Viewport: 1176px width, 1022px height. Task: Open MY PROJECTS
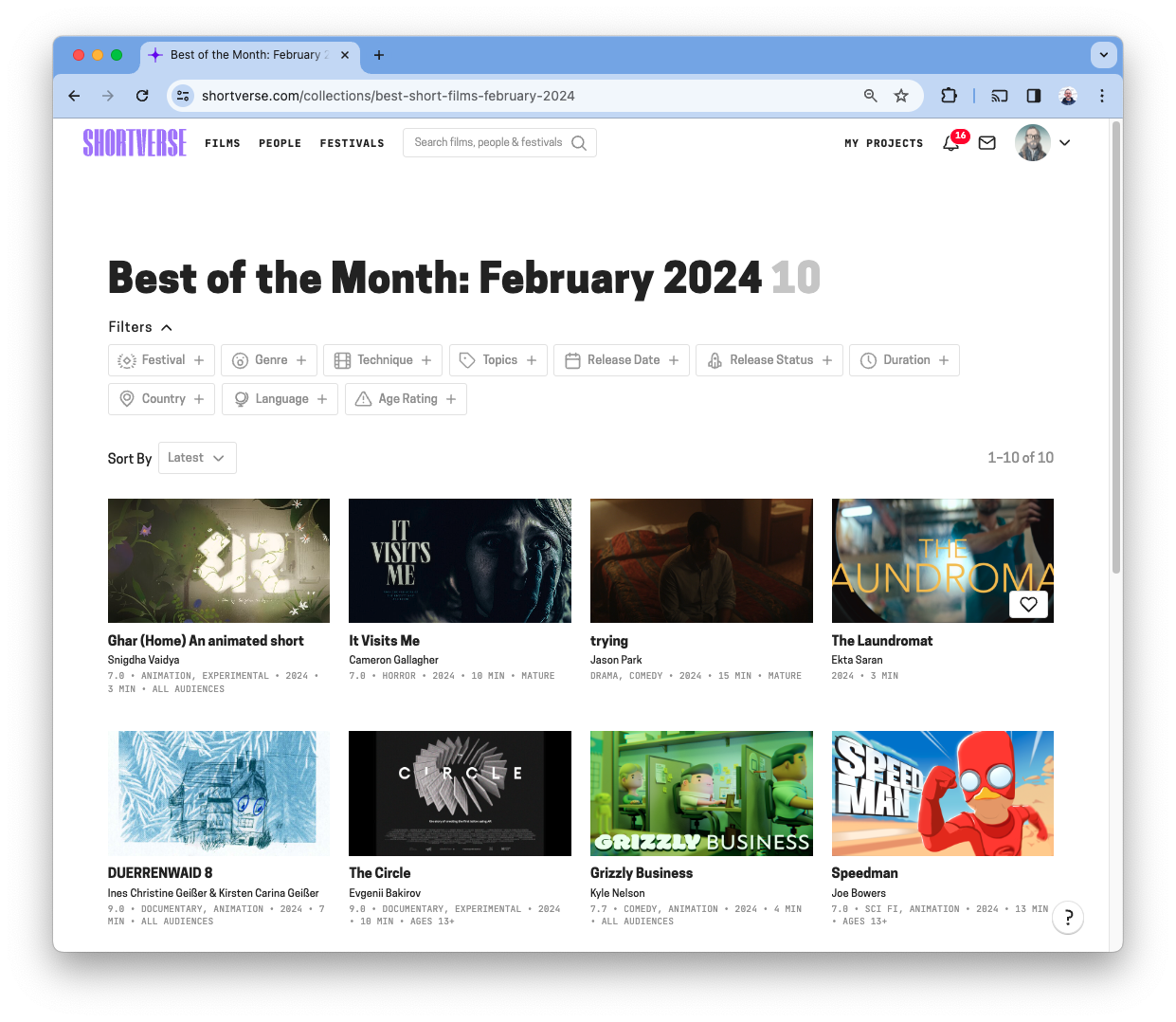coord(883,143)
